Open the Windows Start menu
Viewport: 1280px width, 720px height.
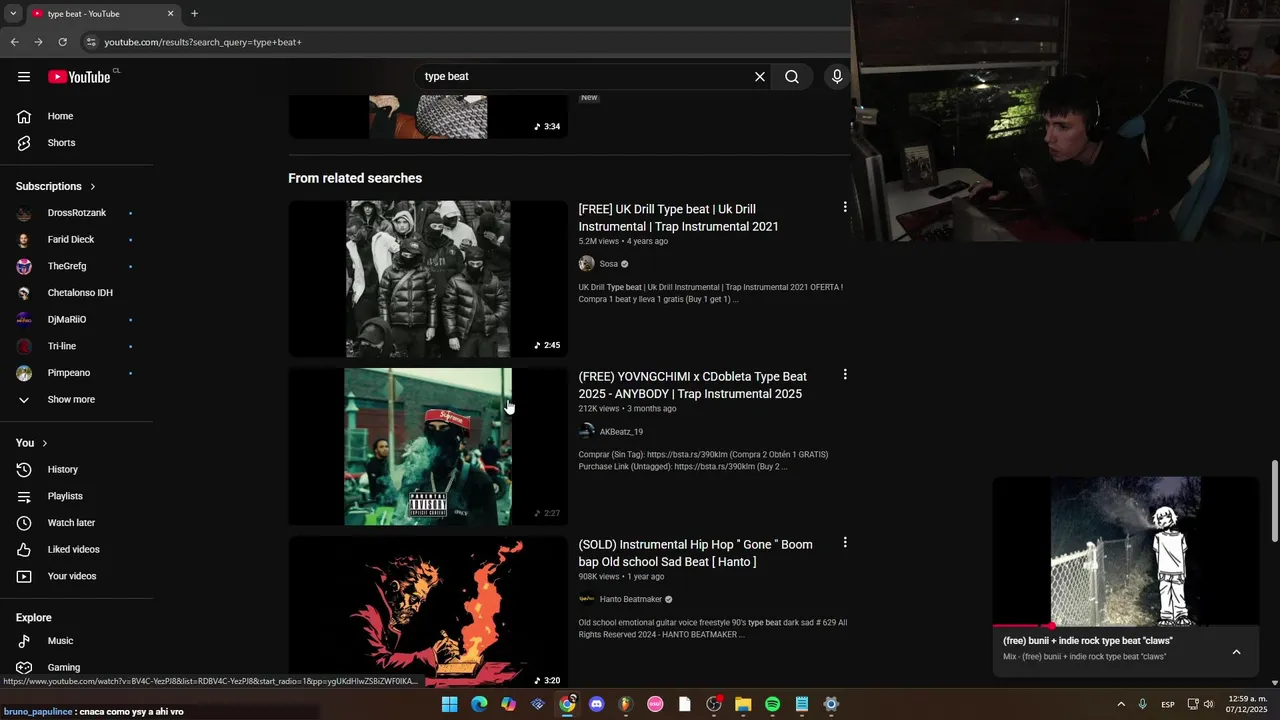click(450, 704)
